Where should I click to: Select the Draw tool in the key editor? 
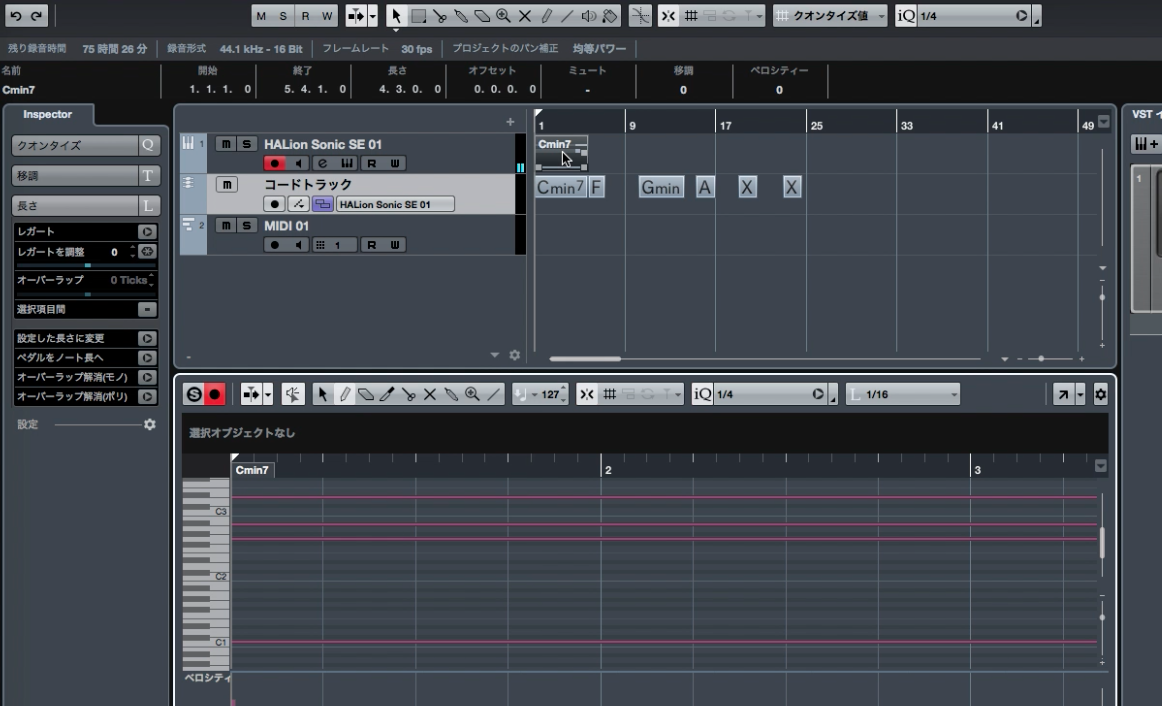click(x=345, y=393)
